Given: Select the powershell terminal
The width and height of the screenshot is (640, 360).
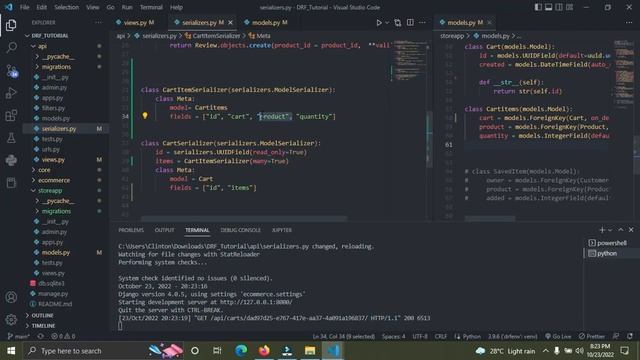Looking at the screenshot, I should (610, 243).
